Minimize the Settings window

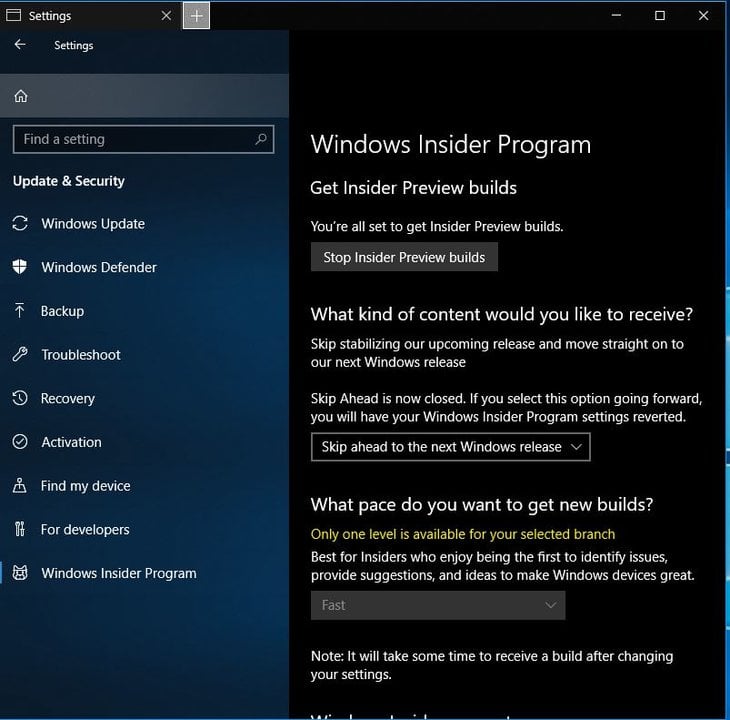click(x=616, y=15)
